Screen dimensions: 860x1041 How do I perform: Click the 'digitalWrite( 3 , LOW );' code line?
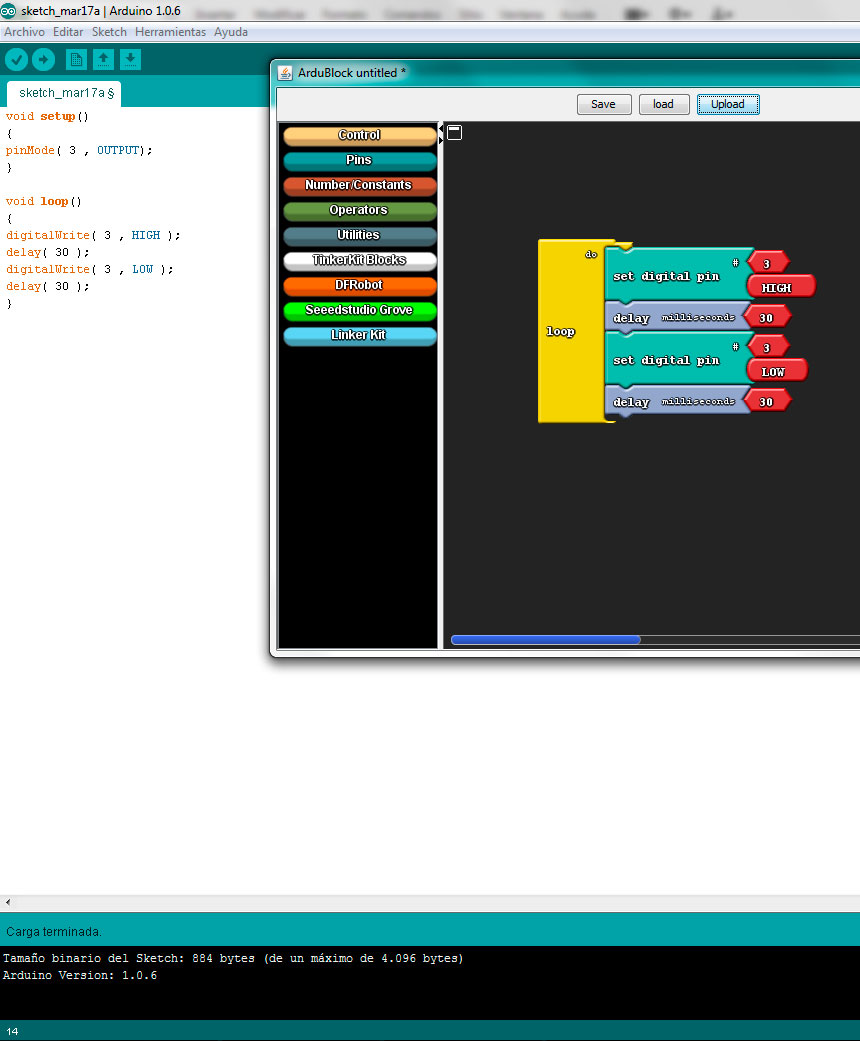coord(90,269)
